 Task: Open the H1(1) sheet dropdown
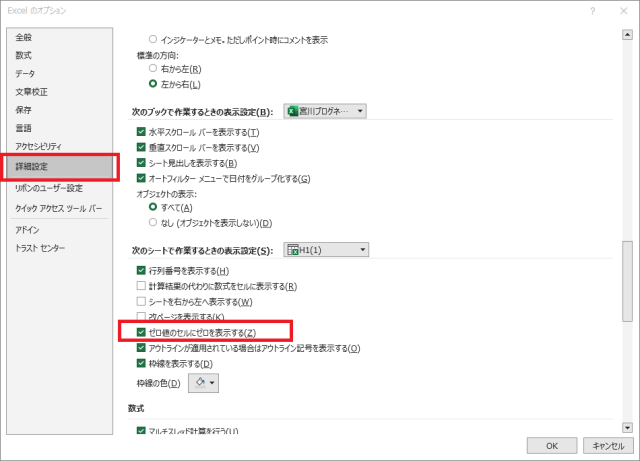(x=326, y=250)
